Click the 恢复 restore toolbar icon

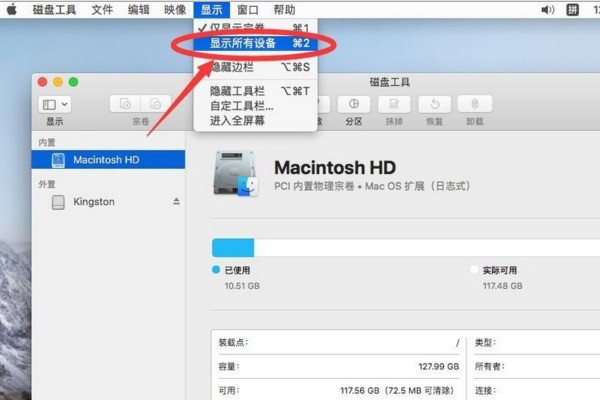(x=435, y=104)
